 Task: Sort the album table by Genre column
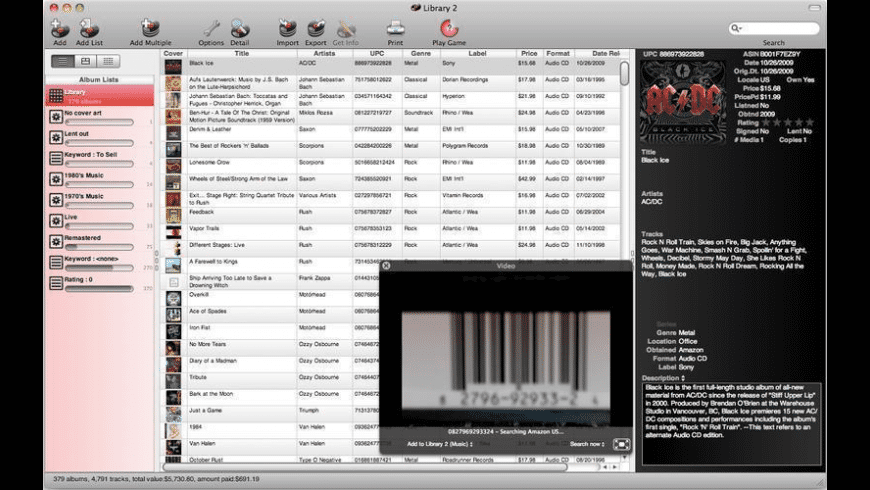(420, 53)
